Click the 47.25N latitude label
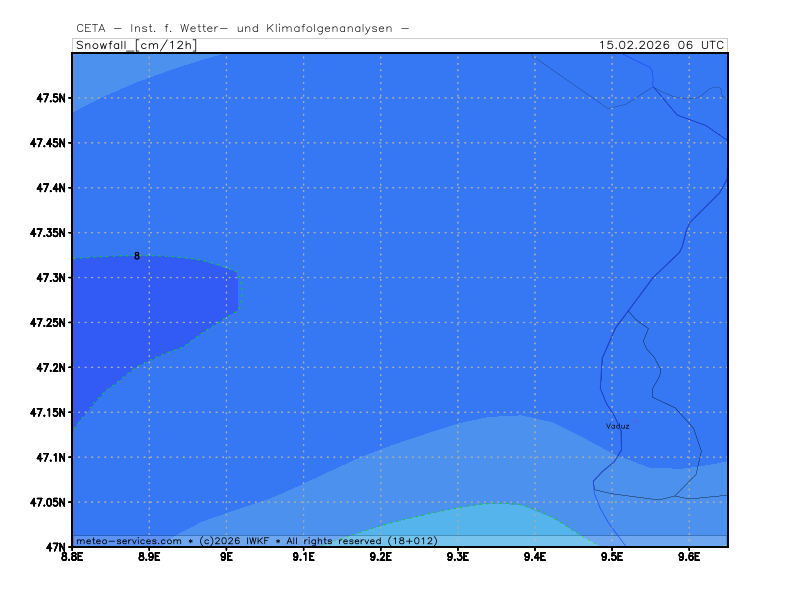The height and width of the screenshot is (600, 800). pyautogui.click(x=46, y=323)
